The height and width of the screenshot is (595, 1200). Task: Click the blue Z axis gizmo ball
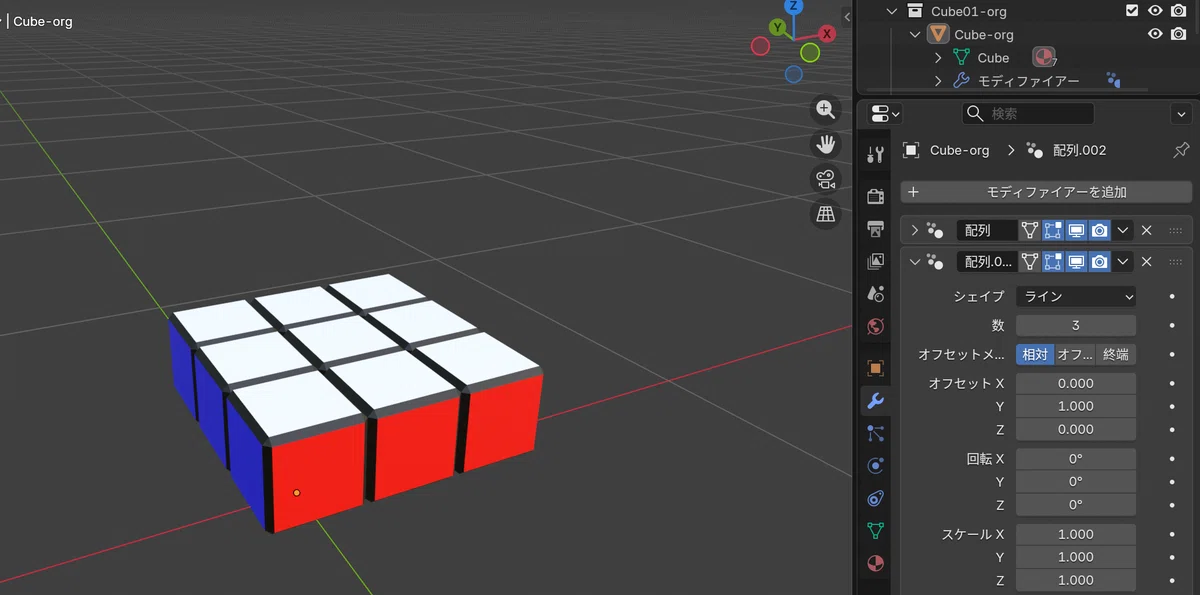[794, 6]
